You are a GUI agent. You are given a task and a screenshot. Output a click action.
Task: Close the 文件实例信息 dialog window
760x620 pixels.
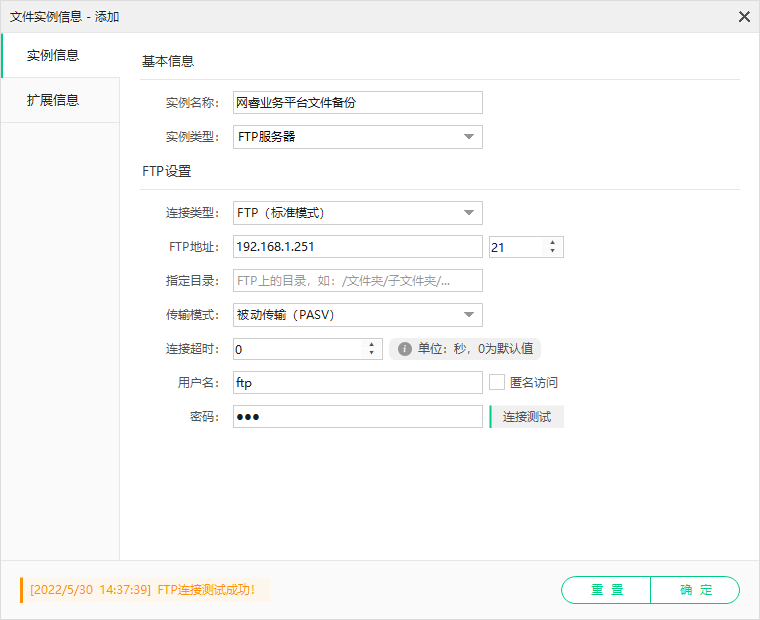click(743, 16)
